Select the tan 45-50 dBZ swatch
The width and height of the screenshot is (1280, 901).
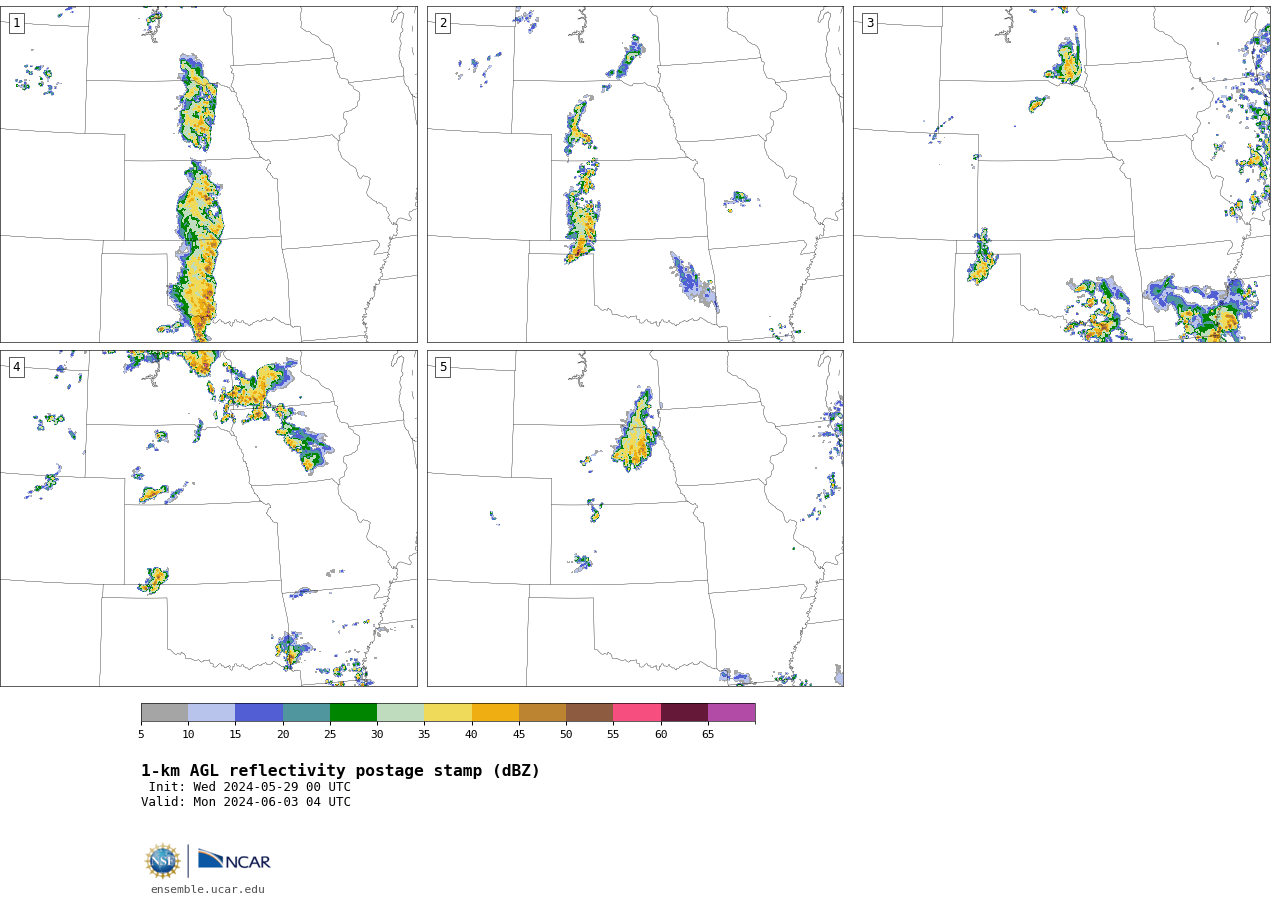(542, 713)
